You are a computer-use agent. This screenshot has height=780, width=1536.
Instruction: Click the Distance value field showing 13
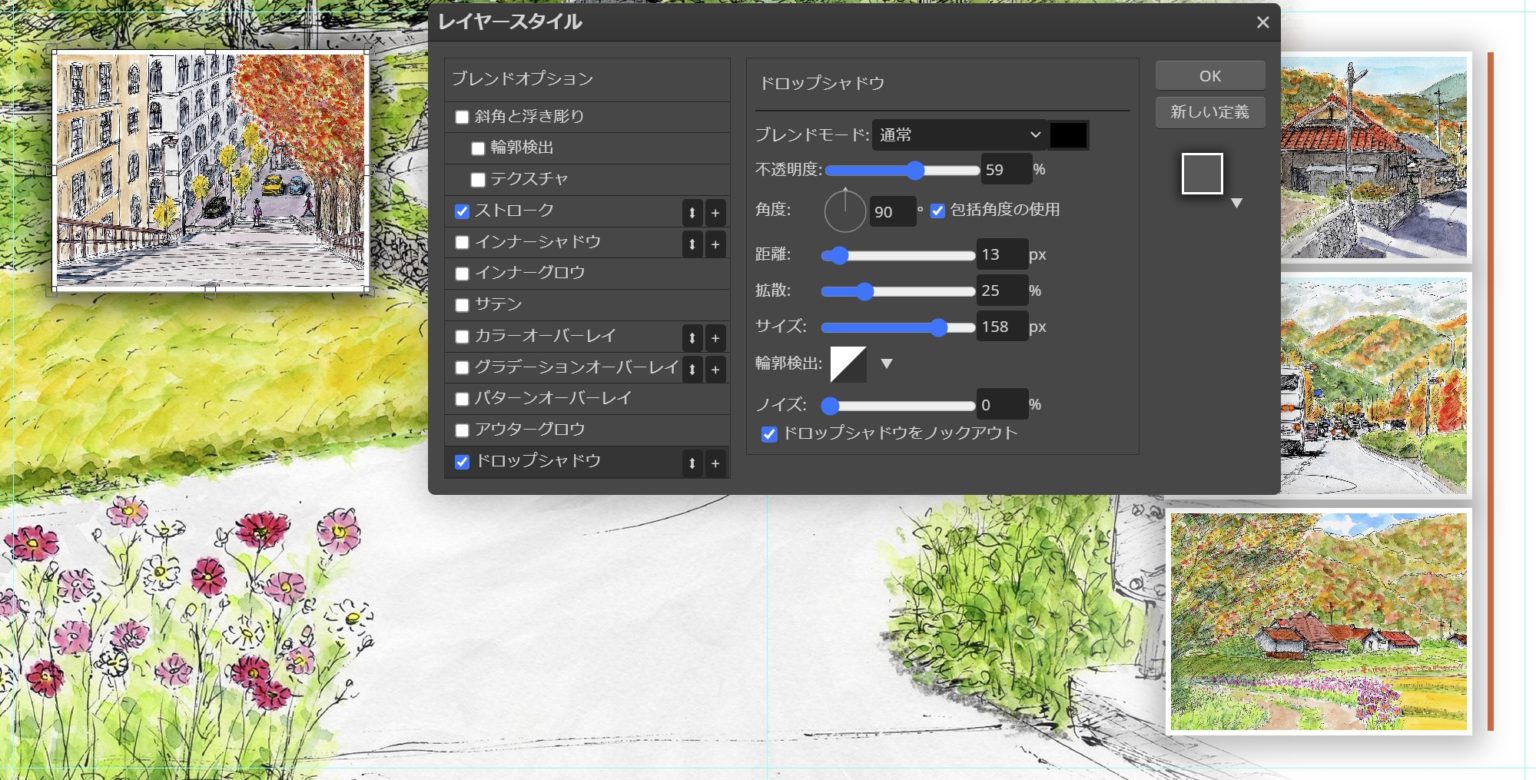[x=1003, y=255]
